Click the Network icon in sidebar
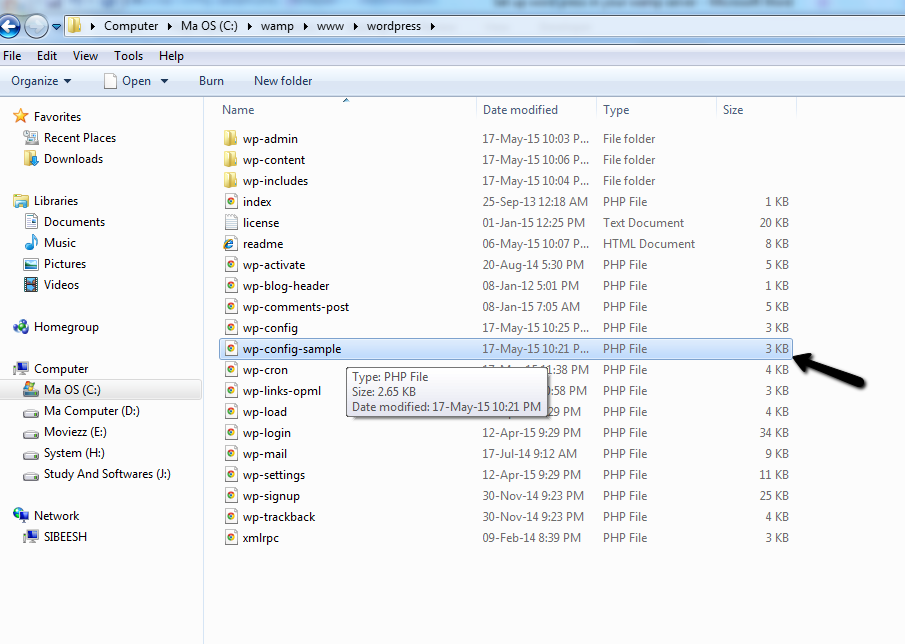 pyautogui.click(x=21, y=515)
